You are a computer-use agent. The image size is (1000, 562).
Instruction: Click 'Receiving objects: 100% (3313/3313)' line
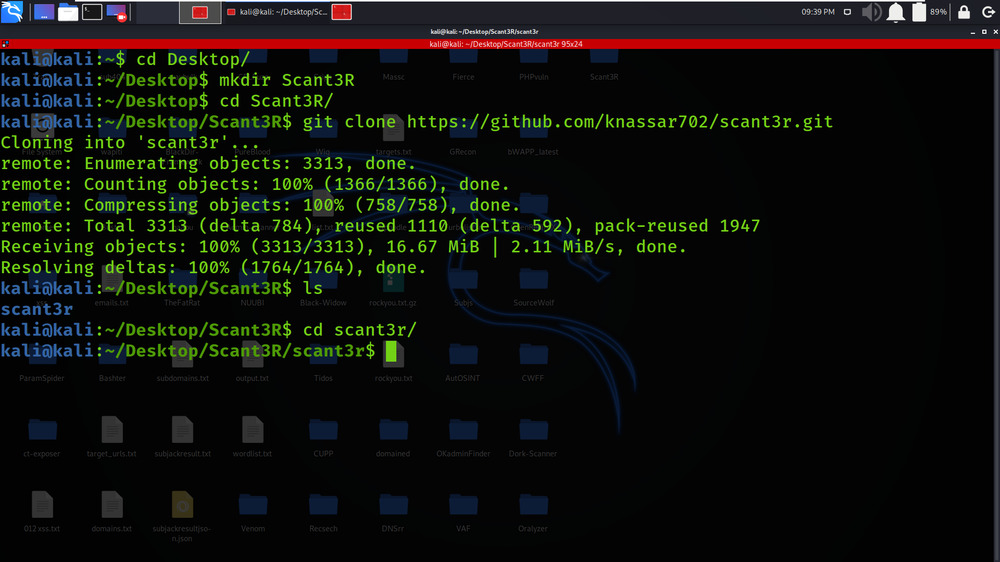[x=343, y=247]
